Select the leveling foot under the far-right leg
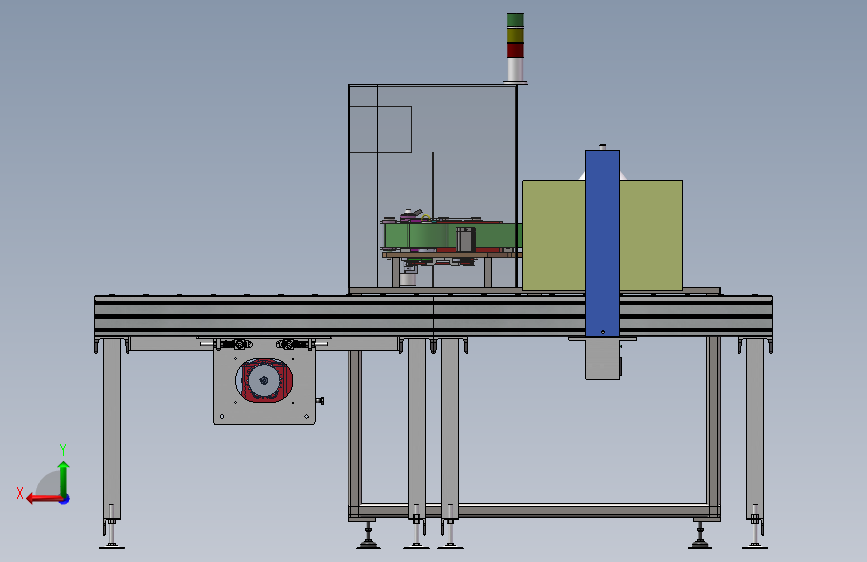The image size is (867, 562). 755,535
